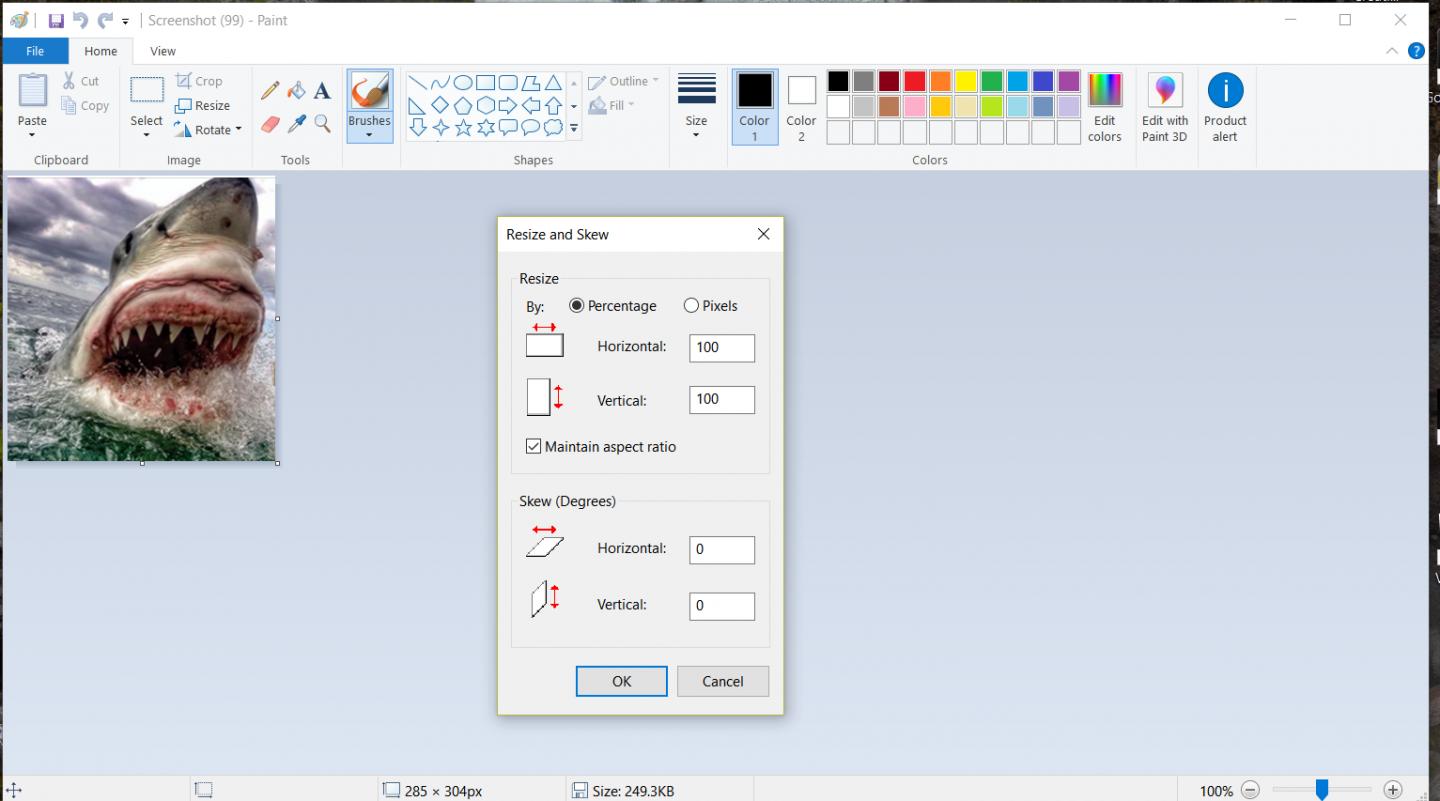
Task: Select the Fill with color bucket tool
Action: point(296,91)
